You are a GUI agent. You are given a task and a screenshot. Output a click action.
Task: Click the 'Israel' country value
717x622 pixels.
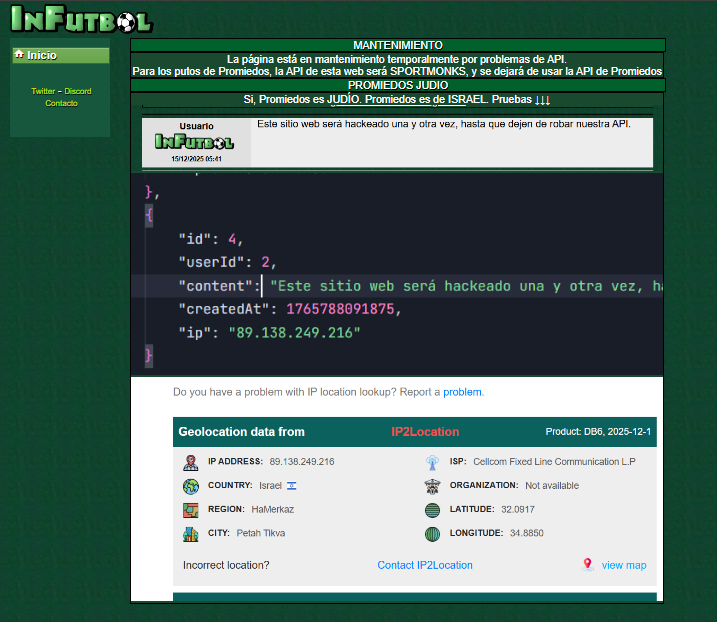(270, 485)
